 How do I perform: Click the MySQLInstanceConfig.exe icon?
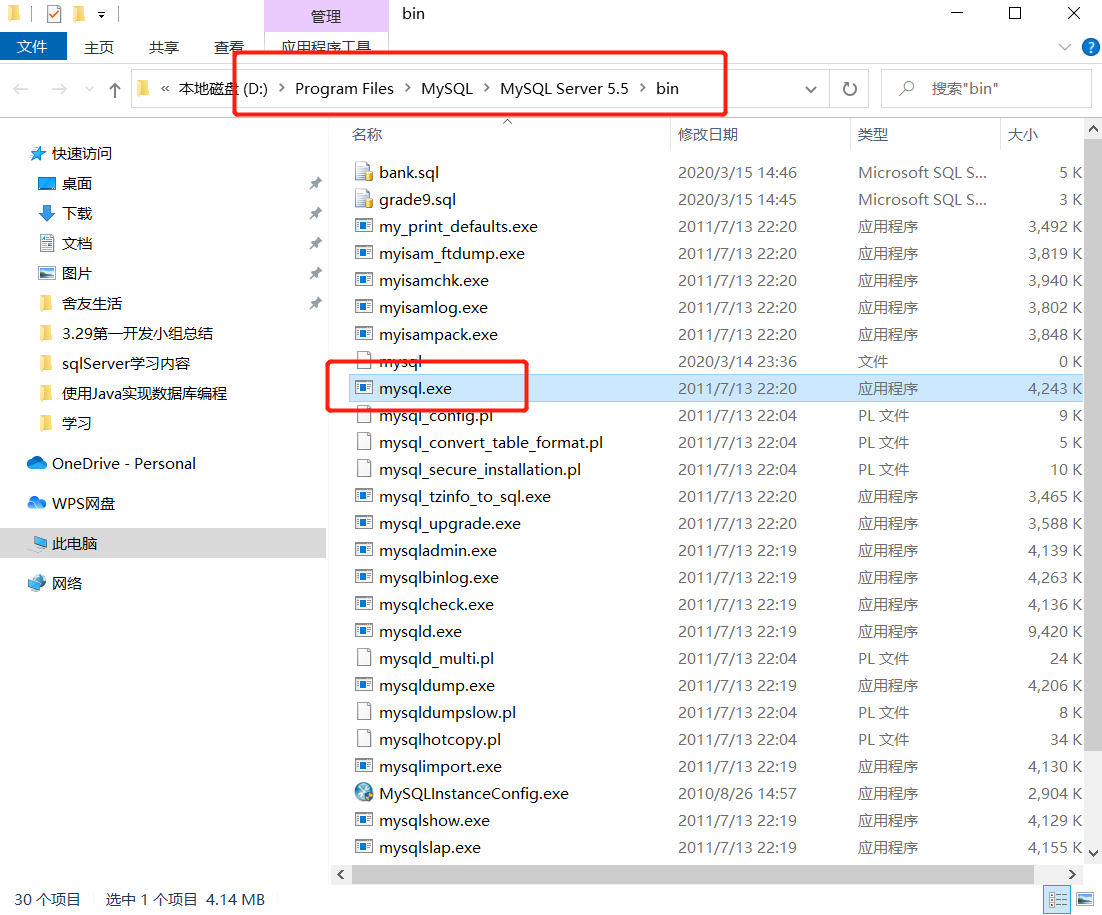[363, 793]
